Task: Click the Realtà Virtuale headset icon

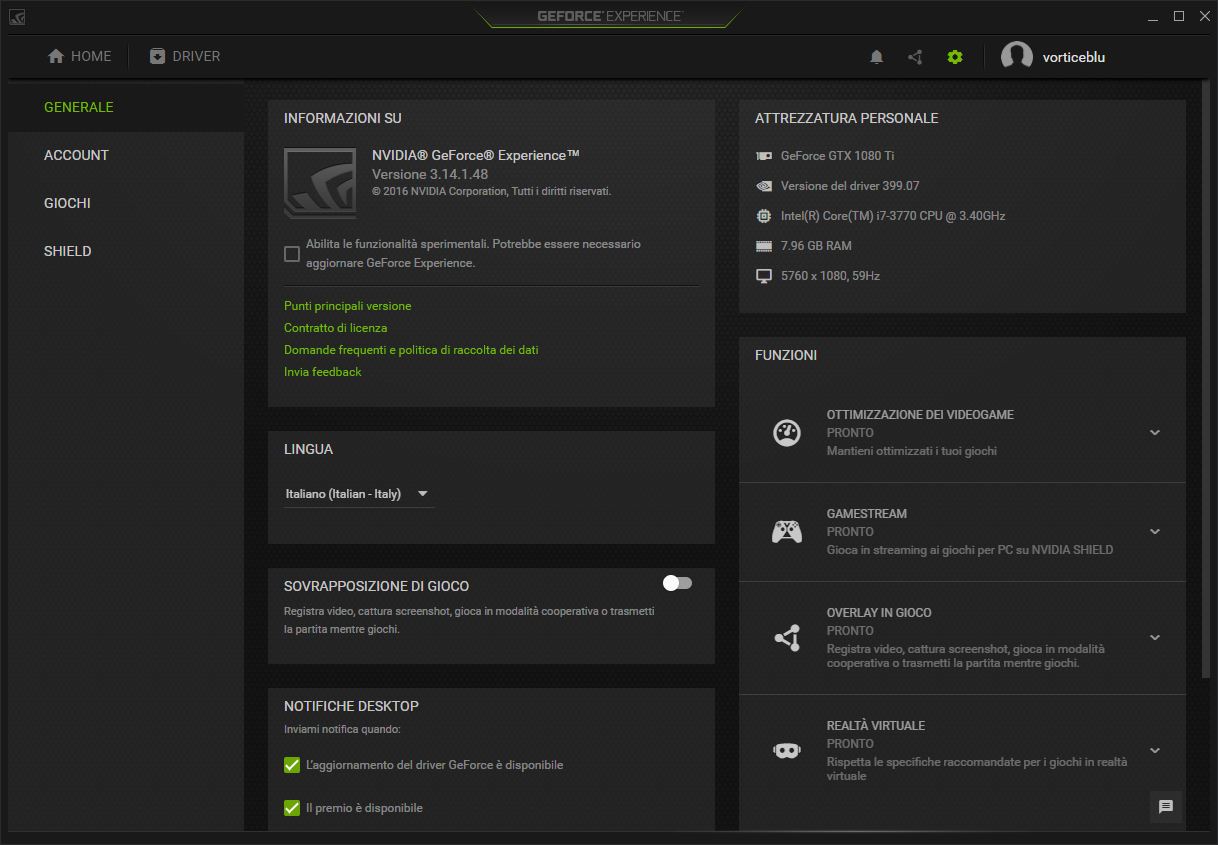Action: (787, 750)
